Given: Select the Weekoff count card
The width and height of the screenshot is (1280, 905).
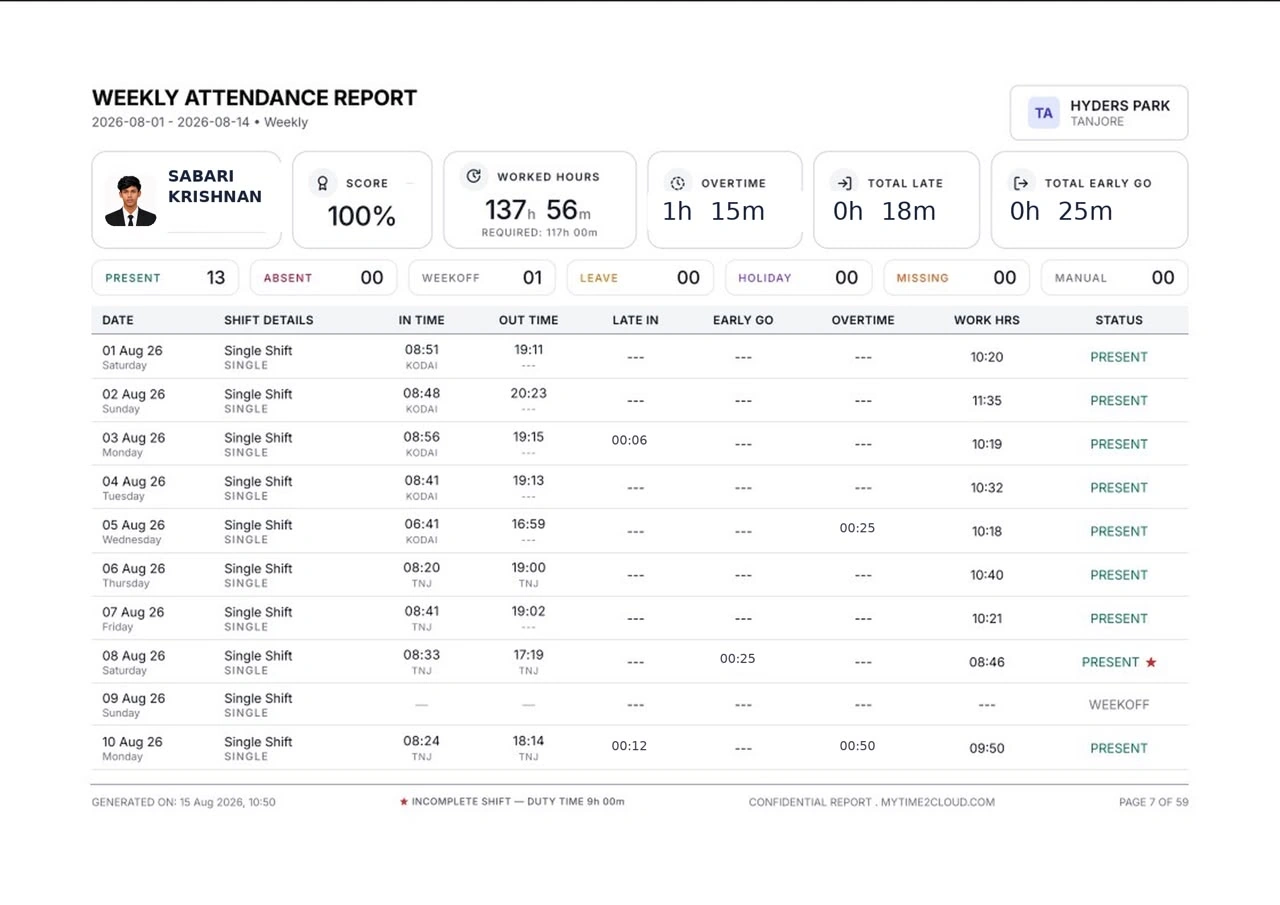Looking at the screenshot, I should [x=482, y=278].
